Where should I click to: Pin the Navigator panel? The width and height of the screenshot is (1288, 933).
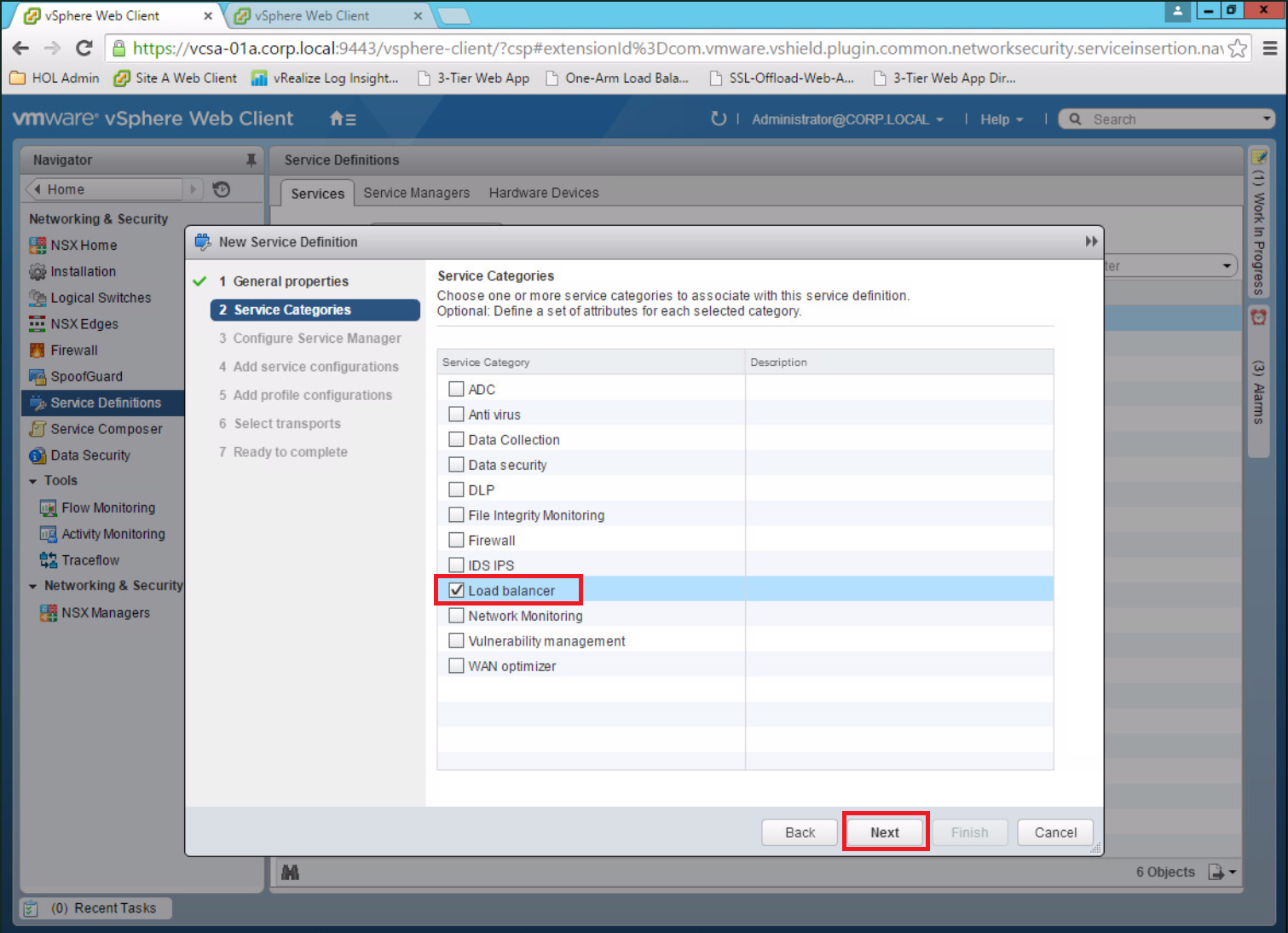(x=251, y=159)
